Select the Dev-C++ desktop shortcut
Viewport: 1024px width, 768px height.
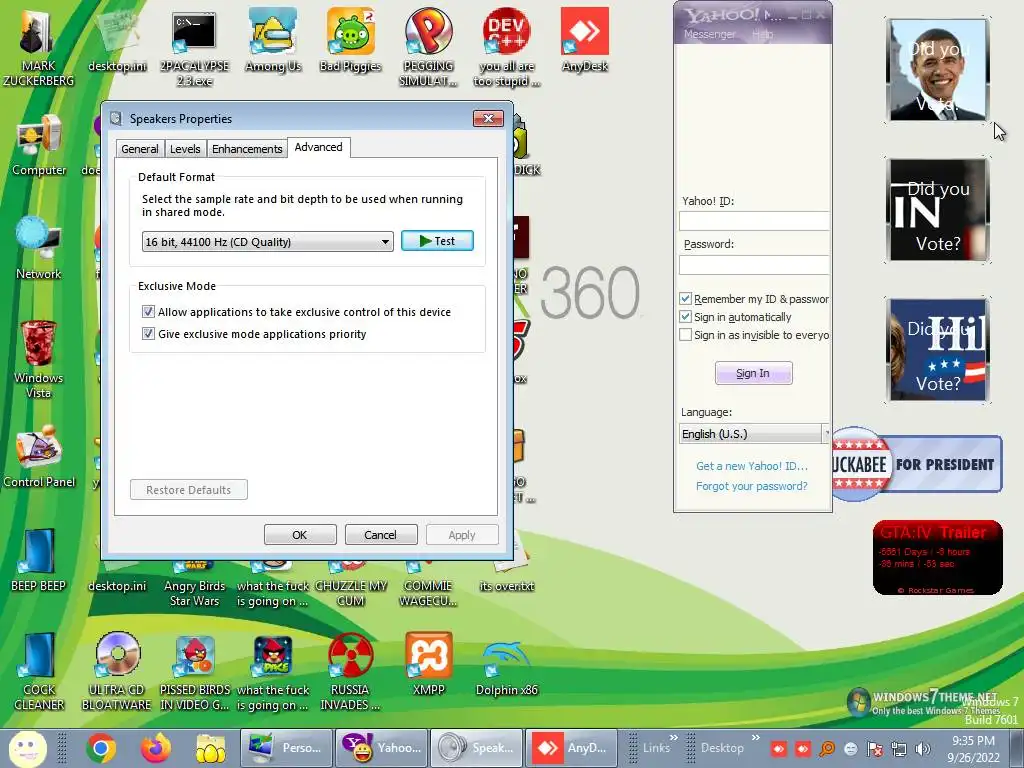tap(507, 47)
